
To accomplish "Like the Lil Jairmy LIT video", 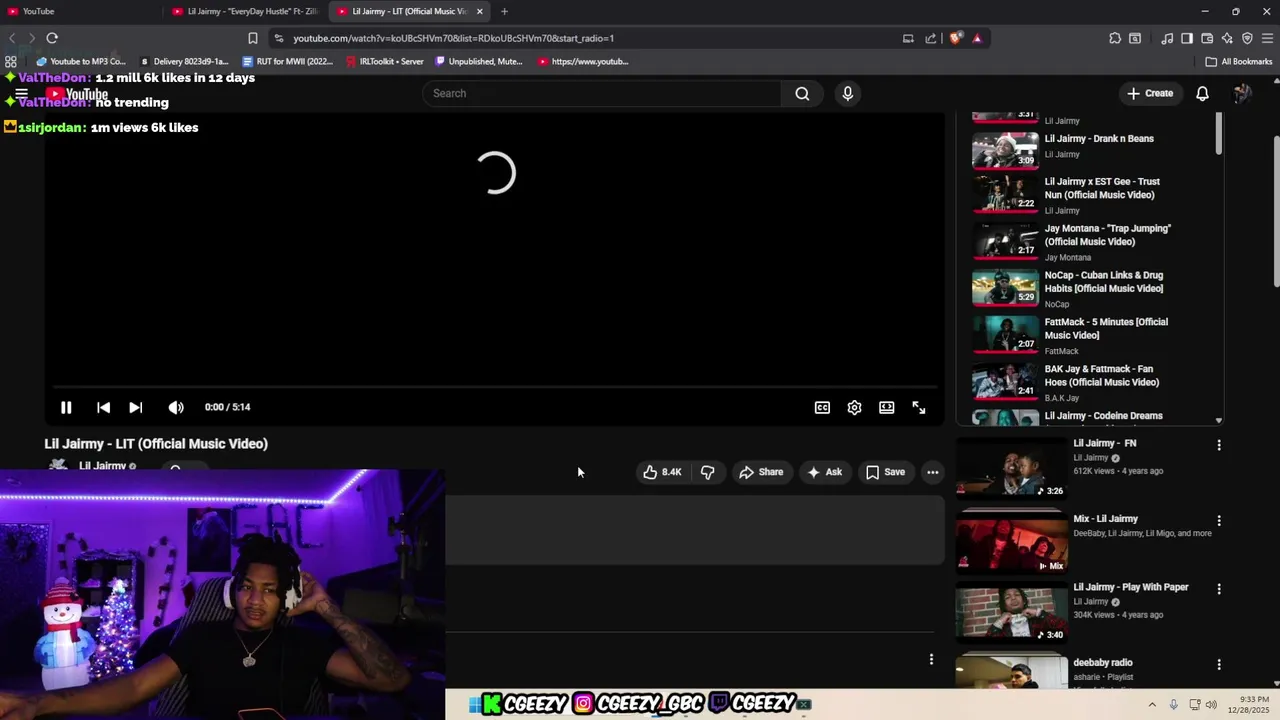I will point(662,472).
